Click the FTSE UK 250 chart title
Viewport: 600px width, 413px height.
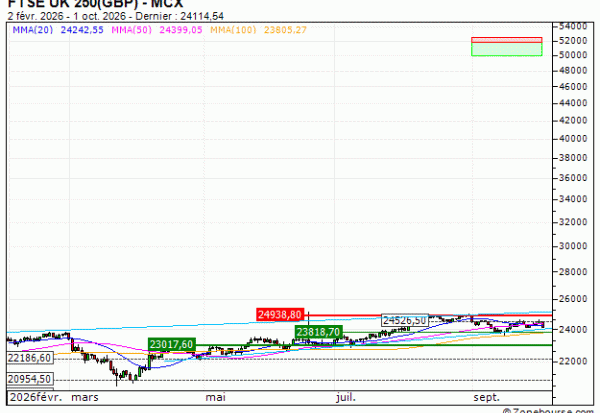click(96, 4)
